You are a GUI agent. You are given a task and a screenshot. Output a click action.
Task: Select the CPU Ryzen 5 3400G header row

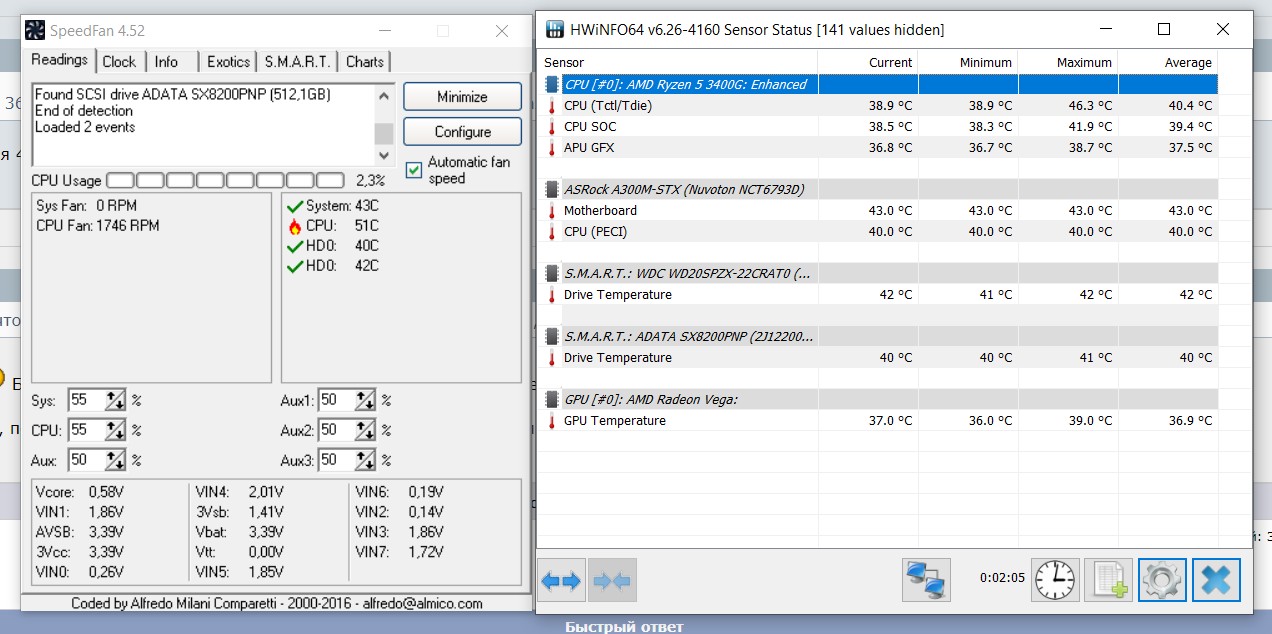(x=881, y=84)
